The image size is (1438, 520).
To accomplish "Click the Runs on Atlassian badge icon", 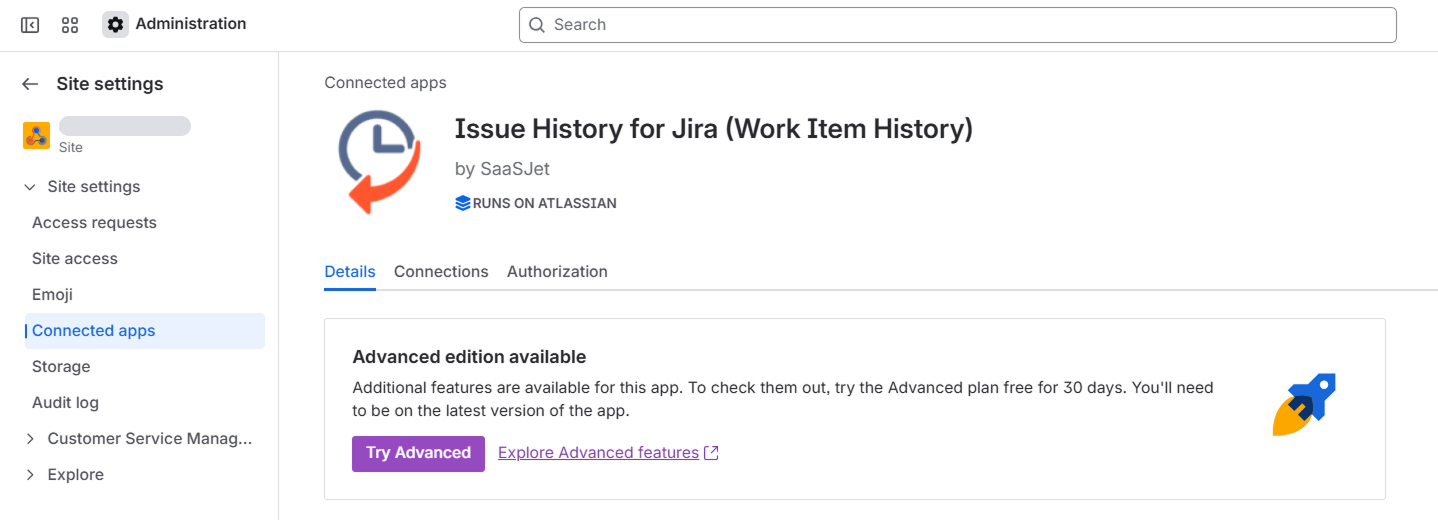I will [462, 203].
